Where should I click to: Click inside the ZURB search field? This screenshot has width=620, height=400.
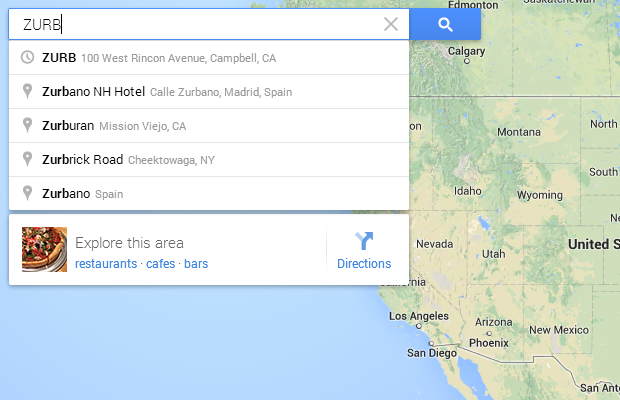(198, 25)
